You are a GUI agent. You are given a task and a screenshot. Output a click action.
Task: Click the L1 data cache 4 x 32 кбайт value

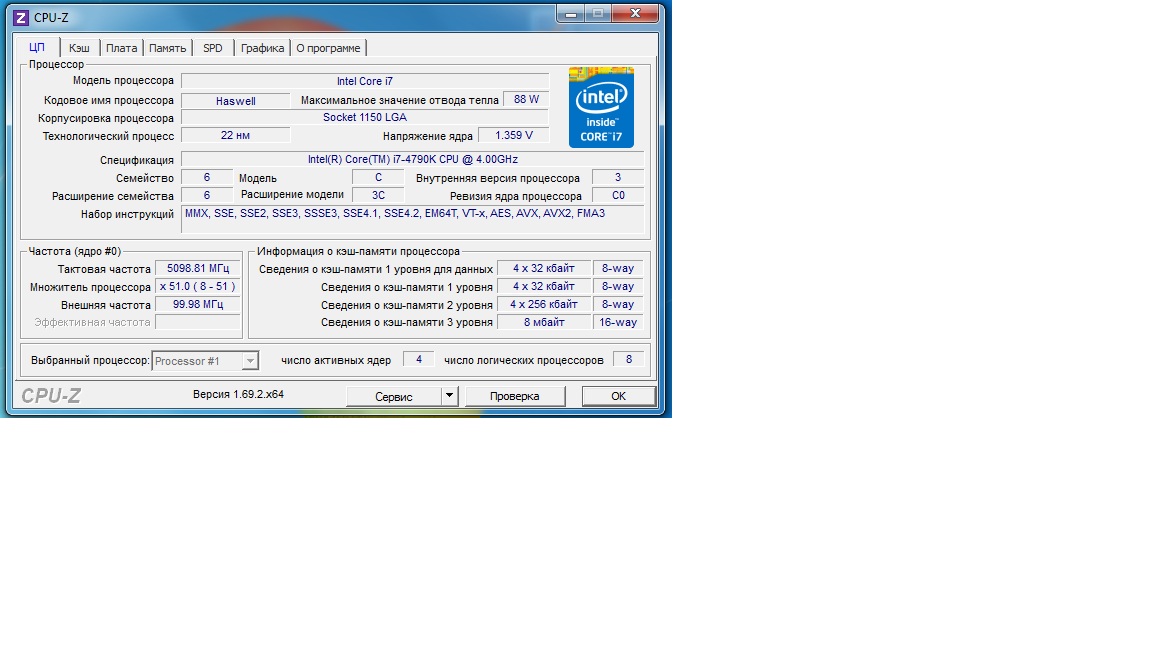(544, 268)
